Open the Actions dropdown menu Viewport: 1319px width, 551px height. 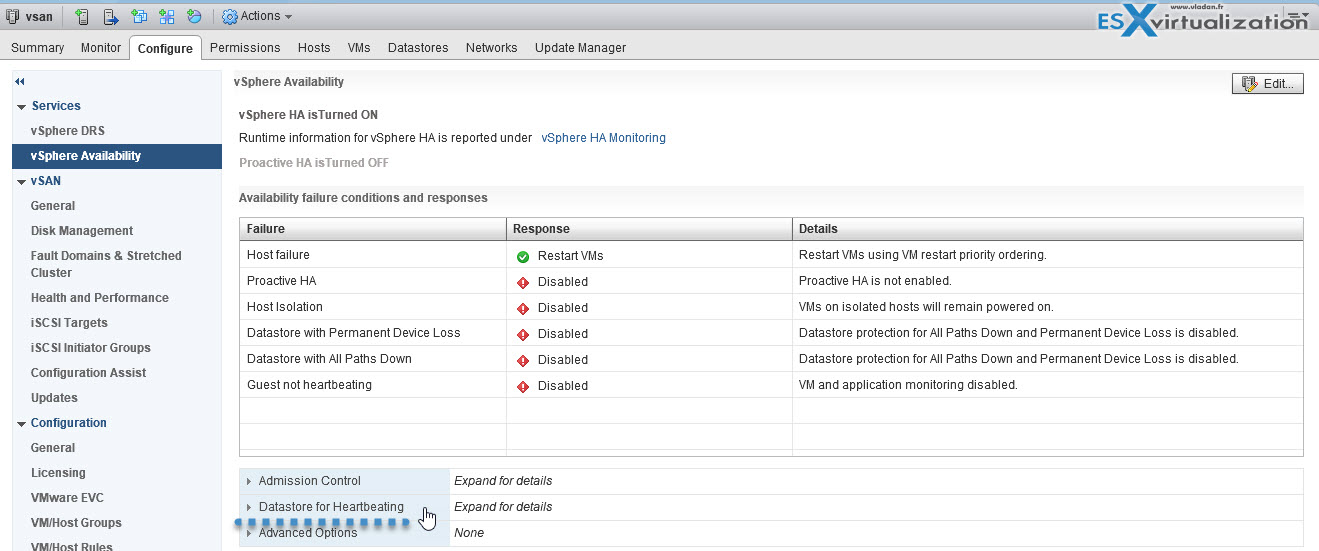[257, 16]
